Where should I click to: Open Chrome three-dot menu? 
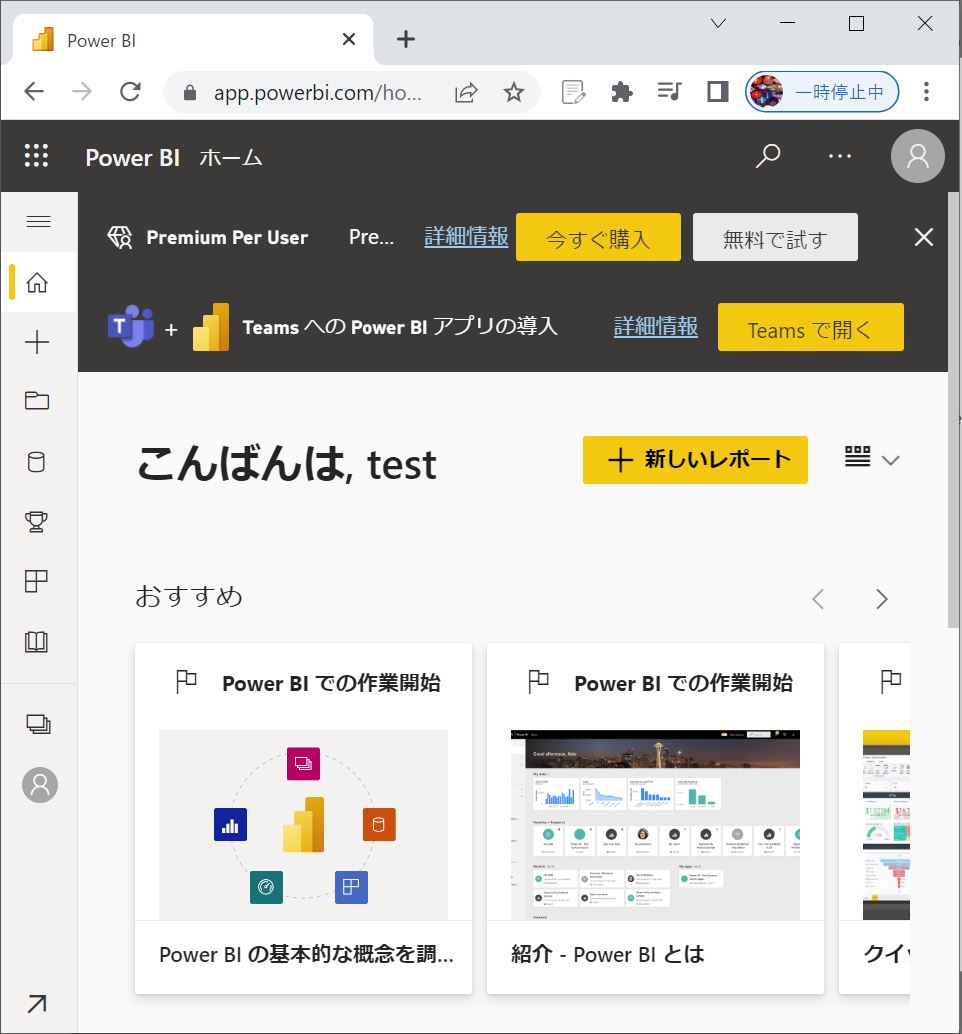click(x=926, y=92)
